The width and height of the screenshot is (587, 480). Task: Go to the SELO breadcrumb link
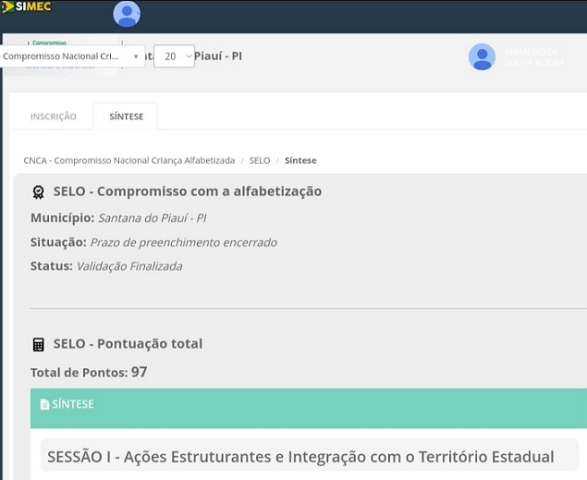(x=259, y=161)
